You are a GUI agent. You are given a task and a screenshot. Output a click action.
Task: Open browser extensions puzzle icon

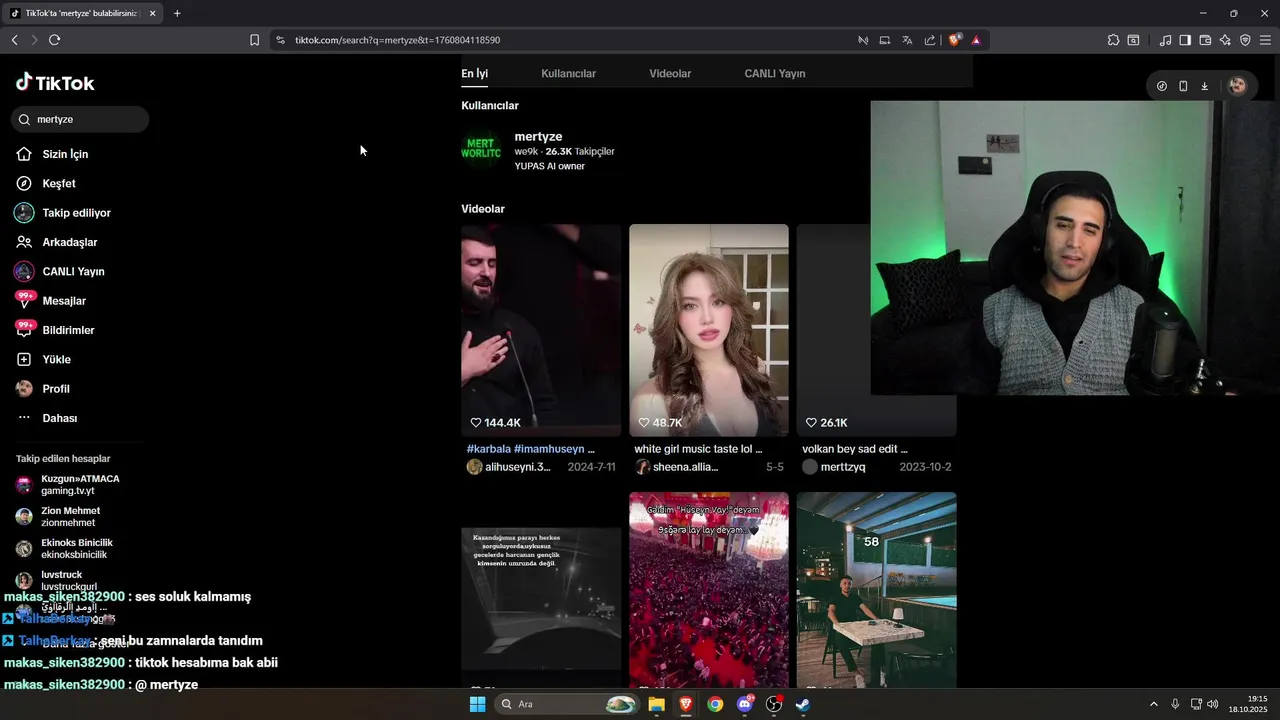pos(1113,40)
